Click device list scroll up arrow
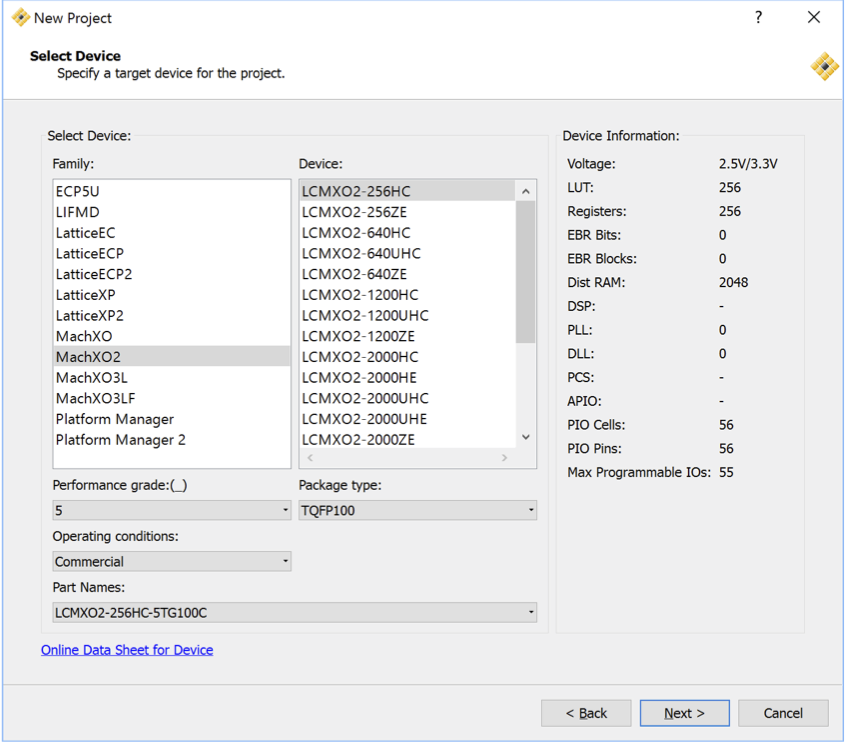 pos(525,191)
